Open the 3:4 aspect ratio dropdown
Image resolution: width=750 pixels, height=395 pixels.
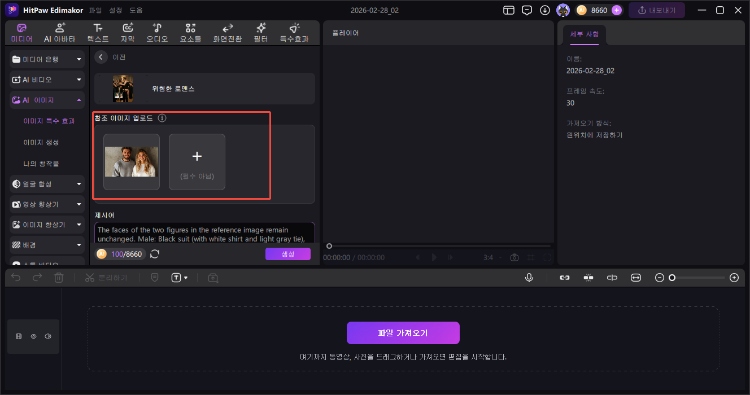pyautogui.click(x=492, y=257)
